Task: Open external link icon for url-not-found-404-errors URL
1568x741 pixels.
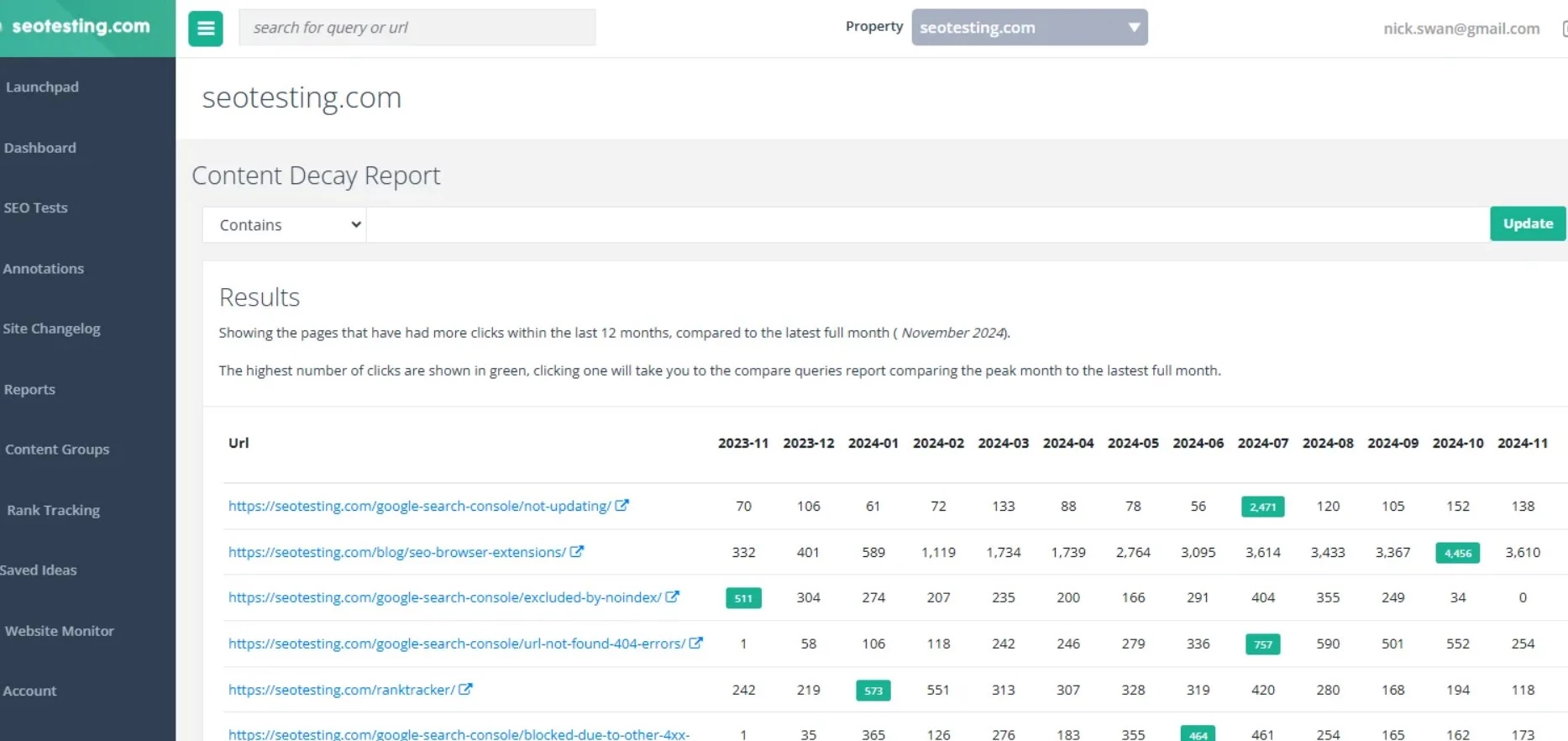Action: pos(695,644)
